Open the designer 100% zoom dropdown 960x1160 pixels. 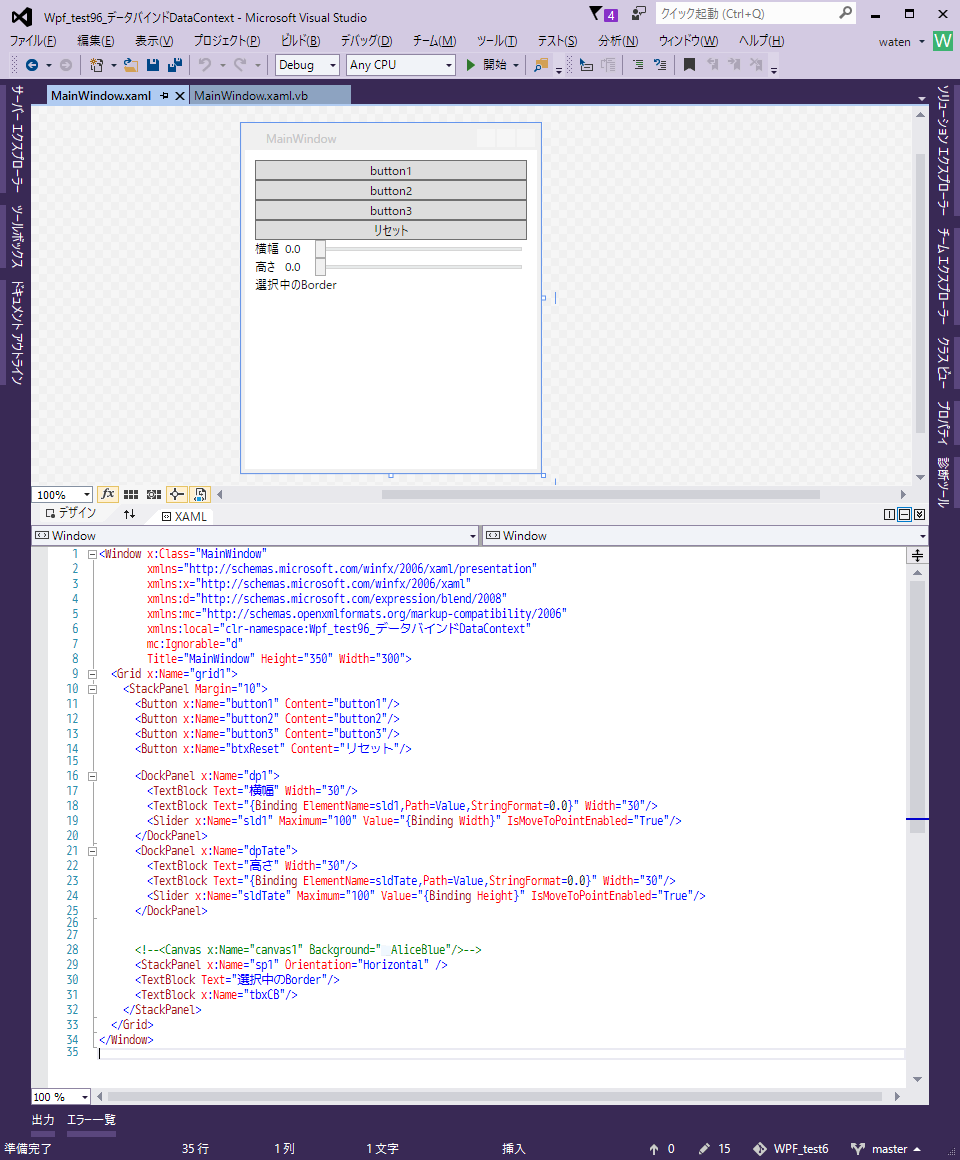click(x=62, y=494)
